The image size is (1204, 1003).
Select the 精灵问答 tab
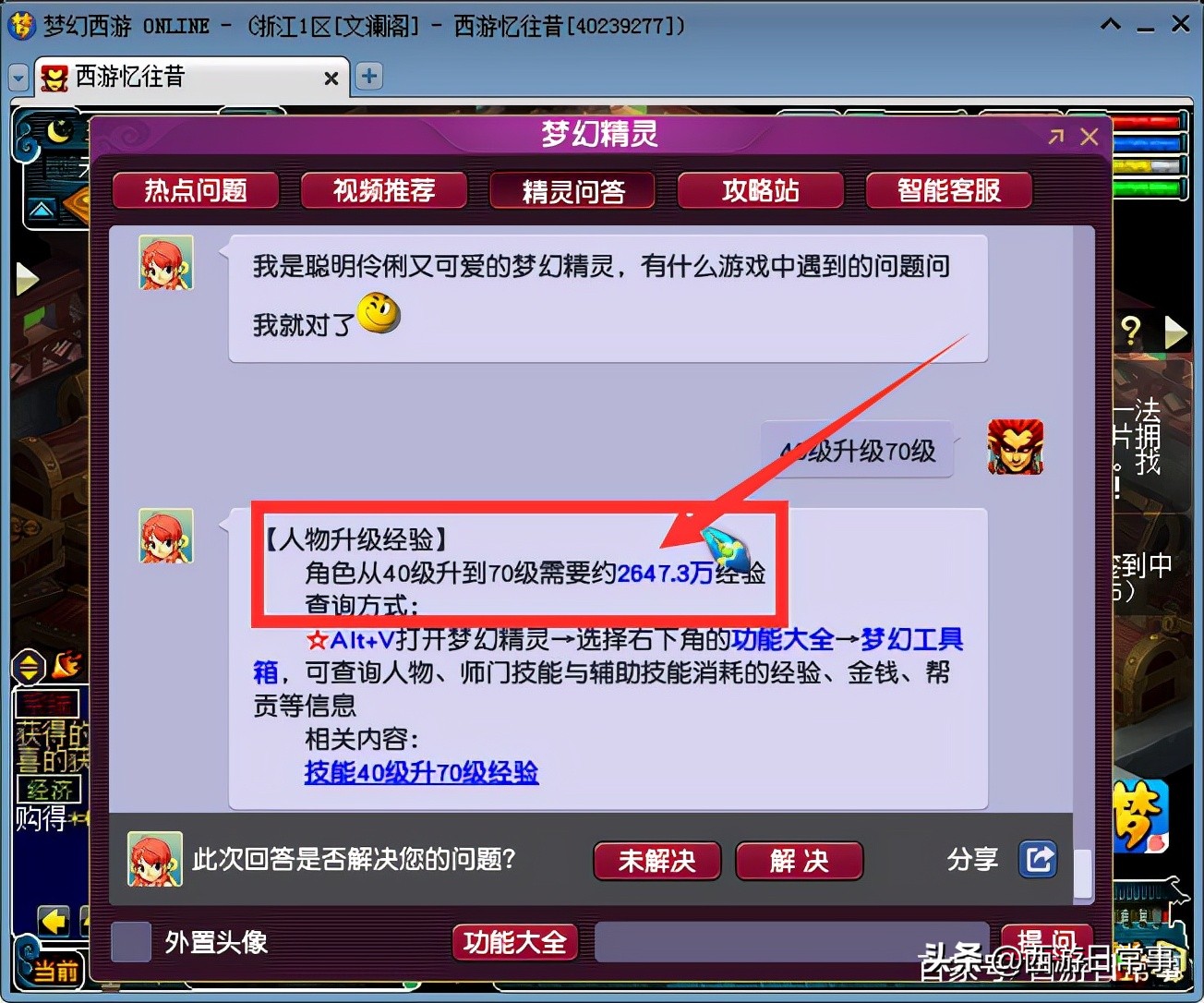572,191
